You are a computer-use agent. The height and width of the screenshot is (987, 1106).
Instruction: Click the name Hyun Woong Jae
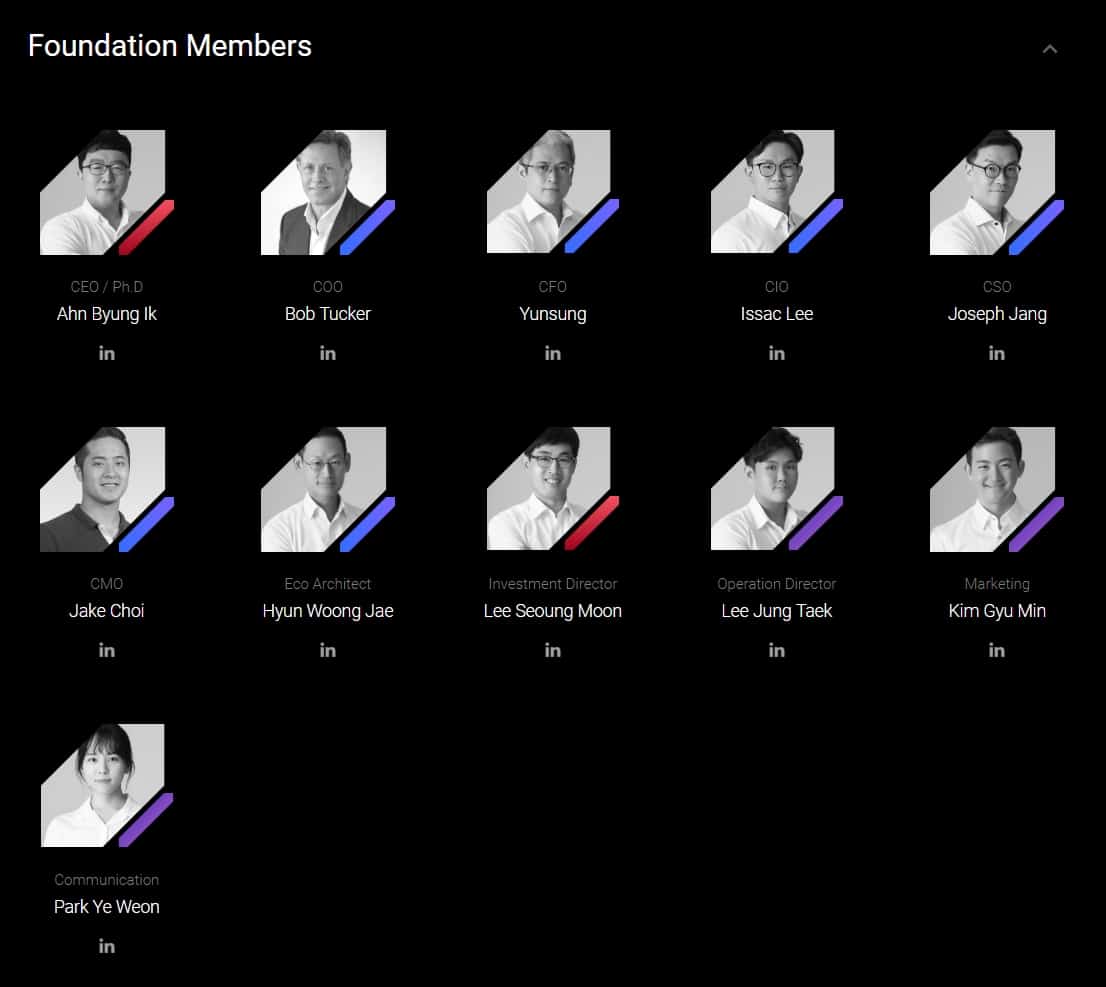click(328, 611)
